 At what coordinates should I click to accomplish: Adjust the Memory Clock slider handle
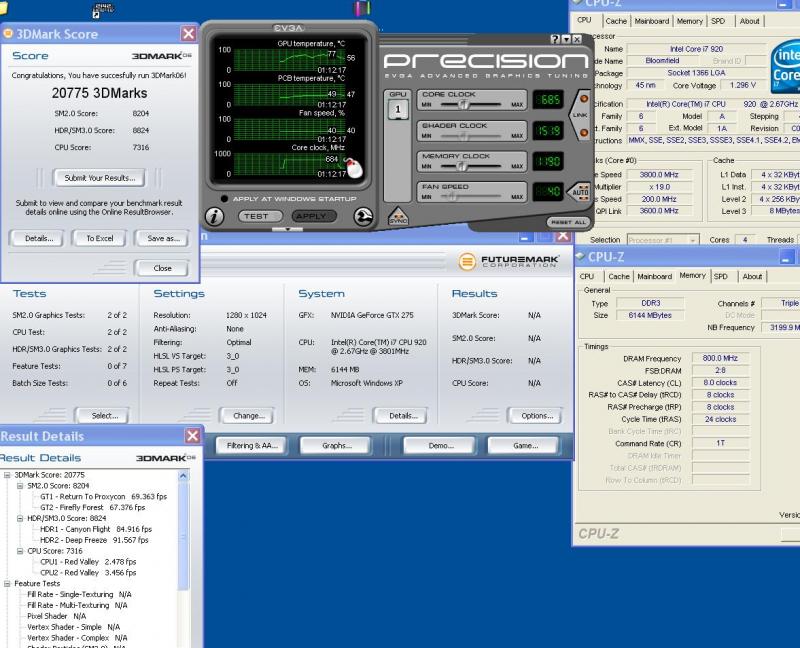(x=461, y=166)
